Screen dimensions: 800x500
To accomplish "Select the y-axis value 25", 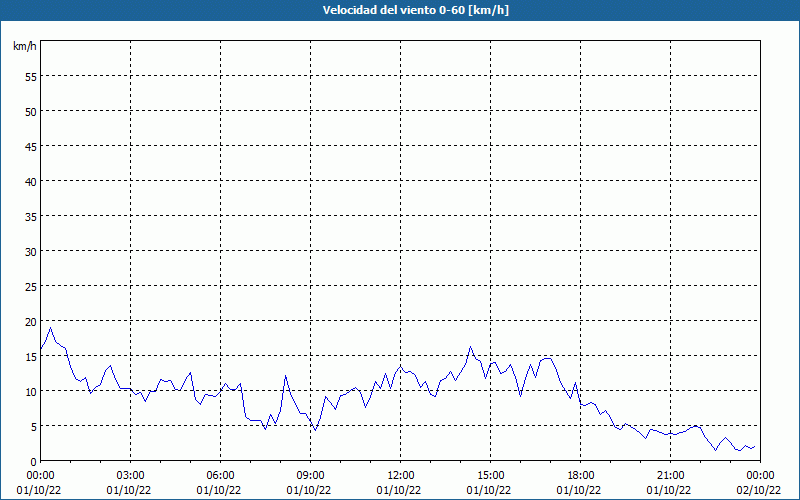I will coord(31,287).
